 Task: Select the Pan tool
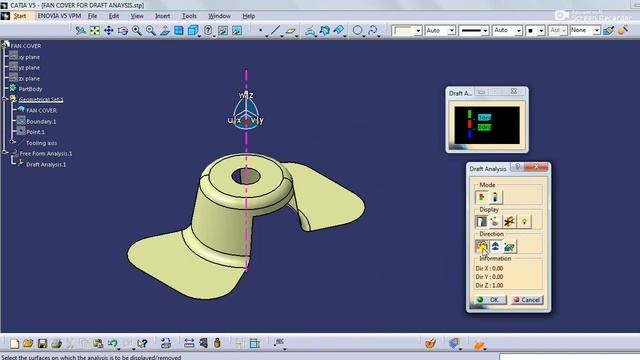[109, 31]
